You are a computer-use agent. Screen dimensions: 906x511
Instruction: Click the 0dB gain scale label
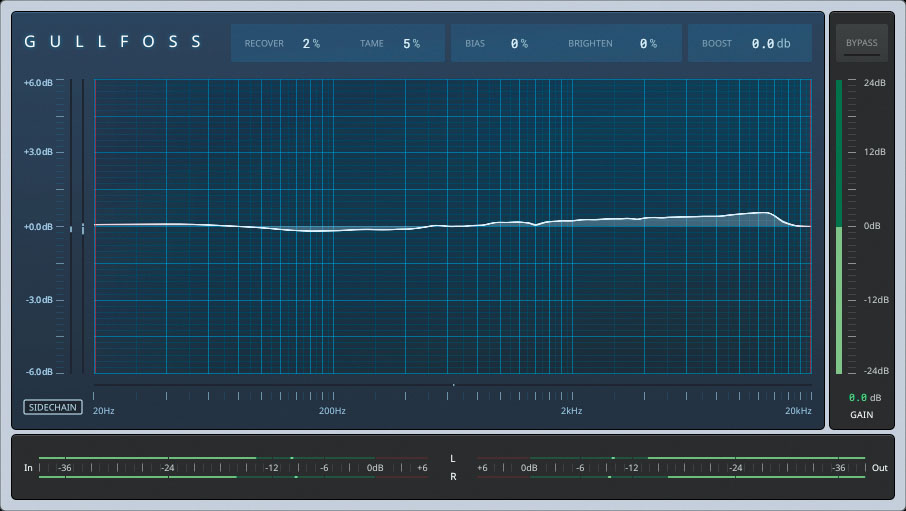[x=872, y=225]
